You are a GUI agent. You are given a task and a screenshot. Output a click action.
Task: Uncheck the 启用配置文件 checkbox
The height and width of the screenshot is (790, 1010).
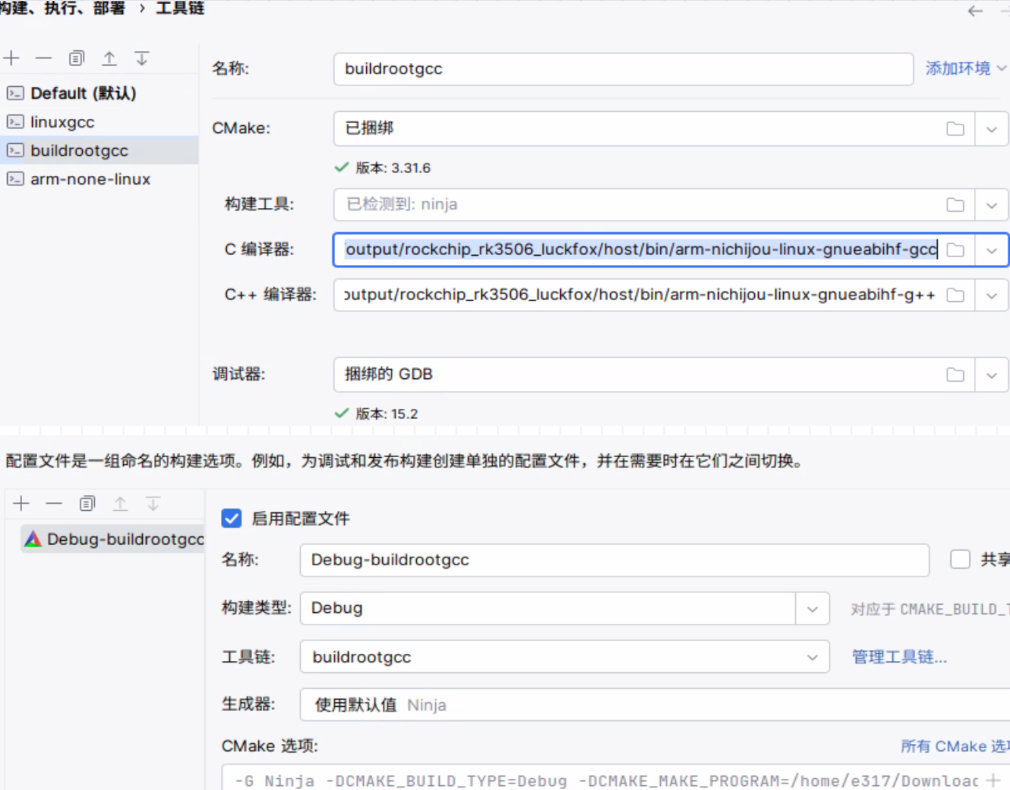coord(230,518)
